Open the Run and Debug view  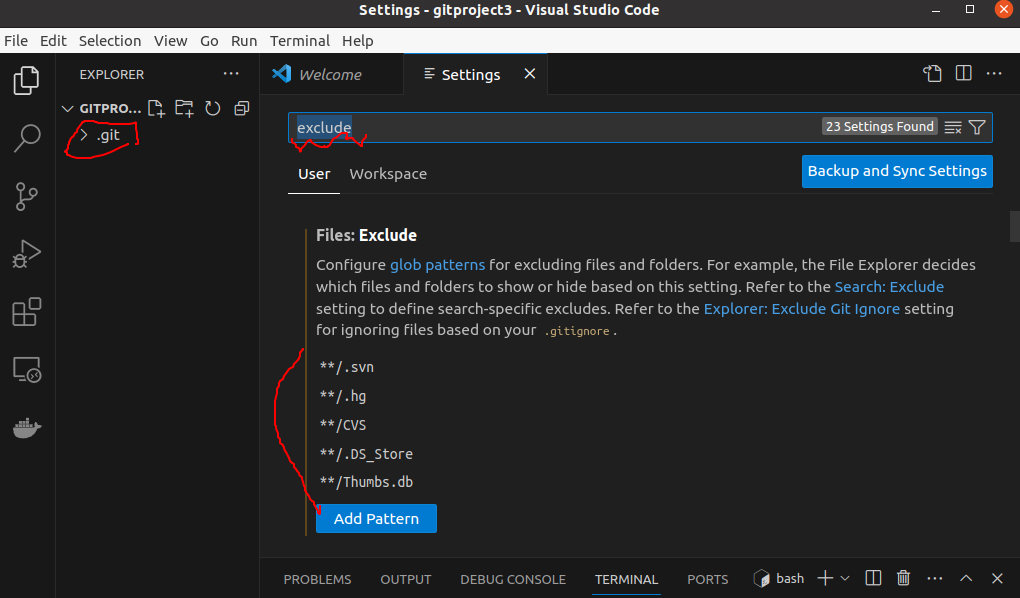[27, 254]
